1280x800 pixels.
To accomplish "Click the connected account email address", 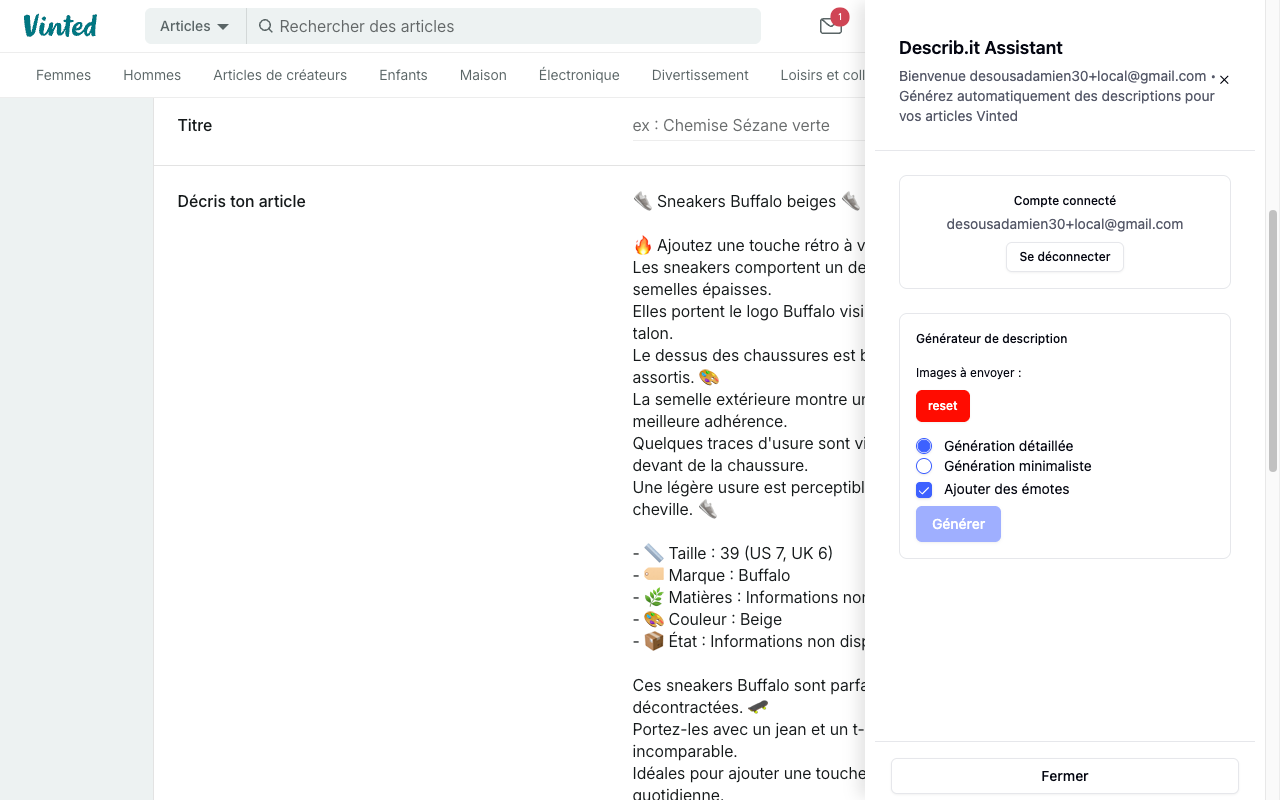I will [x=1065, y=224].
